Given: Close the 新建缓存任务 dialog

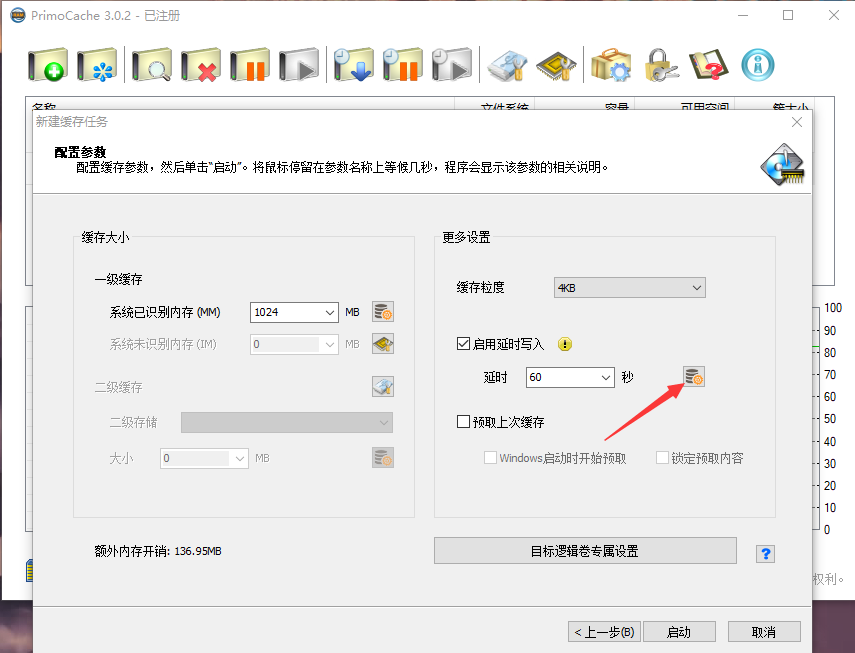Looking at the screenshot, I should coord(797,122).
